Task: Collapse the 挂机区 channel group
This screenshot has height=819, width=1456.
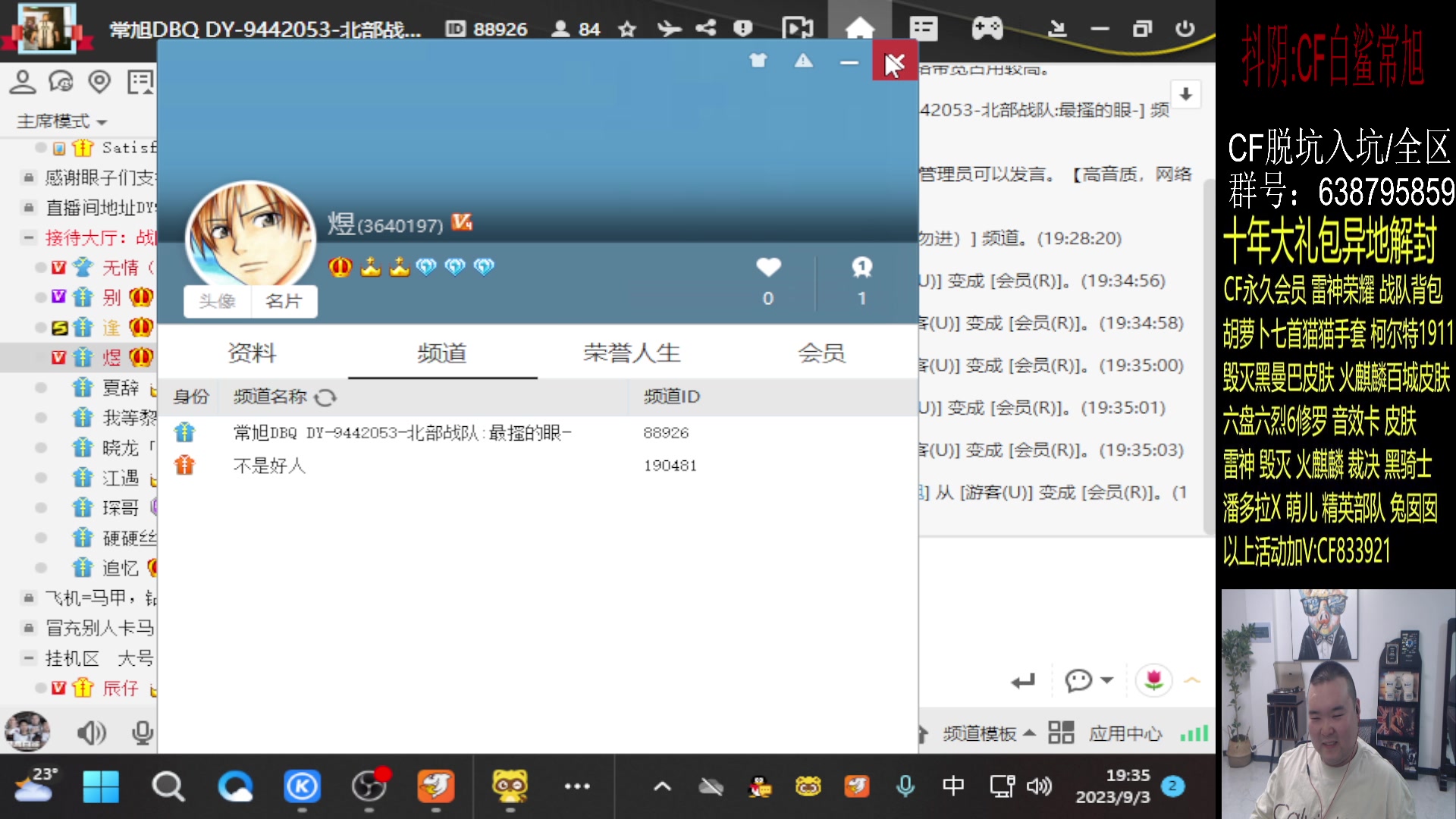Action: [28, 657]
